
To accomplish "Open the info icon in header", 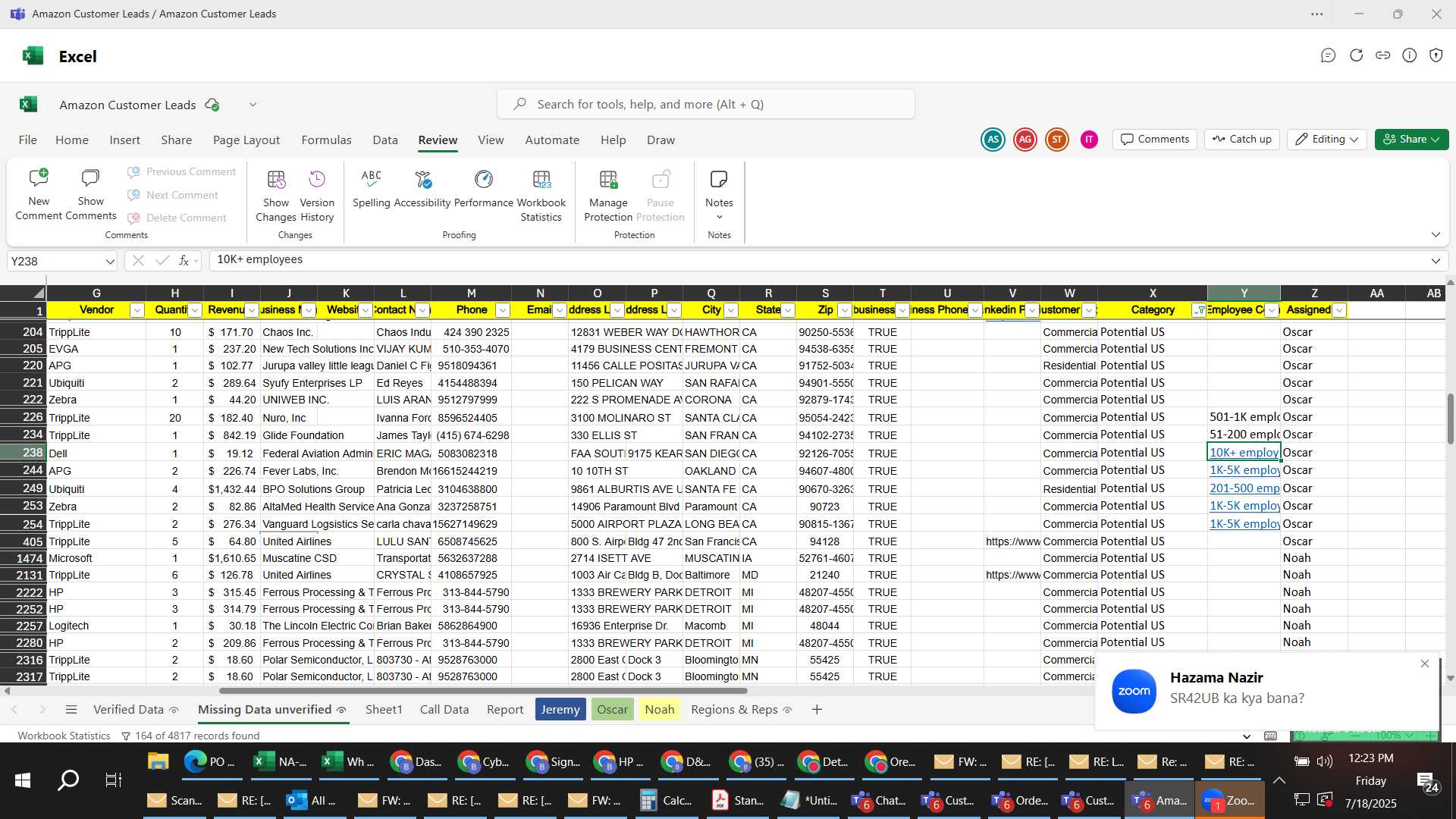I will pyautogui.click(x=1409, y=55).
